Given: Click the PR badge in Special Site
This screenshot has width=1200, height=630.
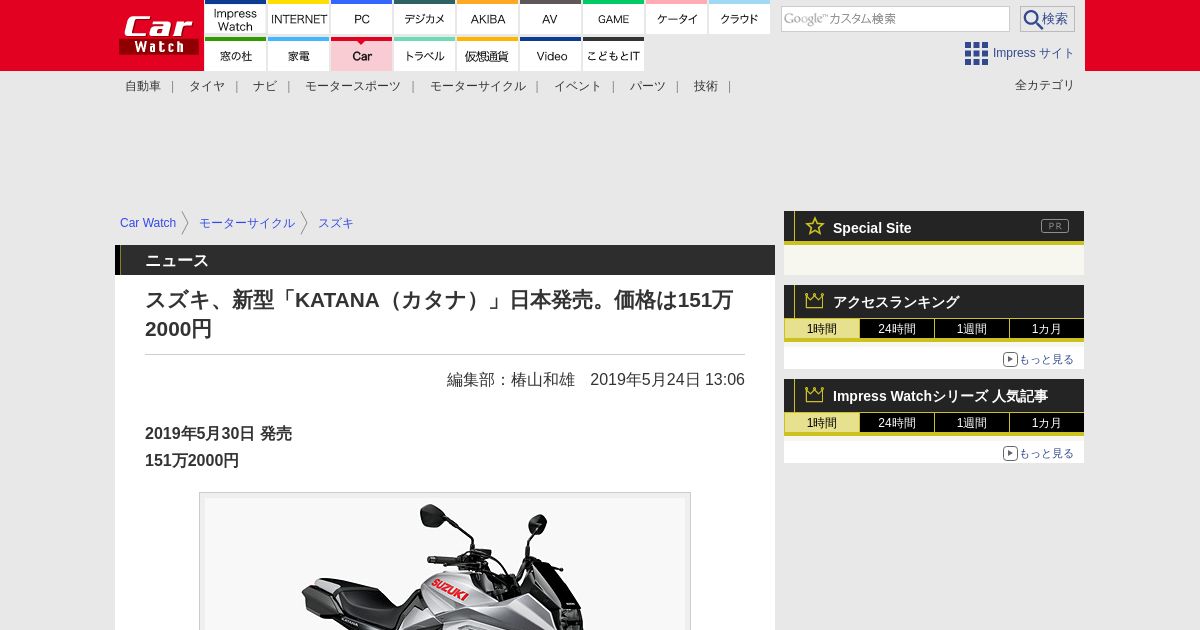Looking at the screenshot, I should tap(1055, 226).
